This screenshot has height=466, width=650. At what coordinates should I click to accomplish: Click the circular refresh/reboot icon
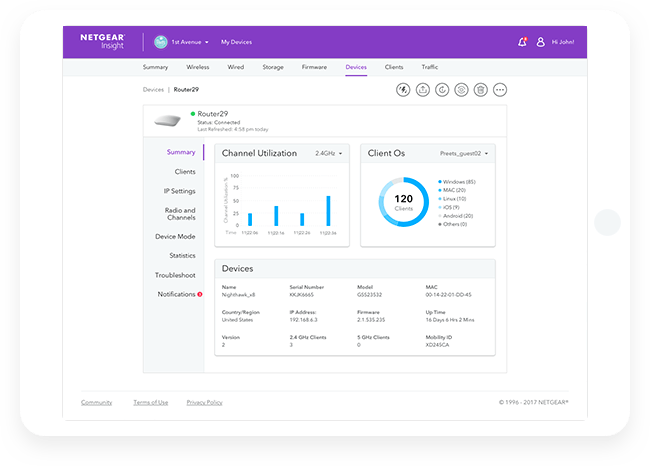442,90
